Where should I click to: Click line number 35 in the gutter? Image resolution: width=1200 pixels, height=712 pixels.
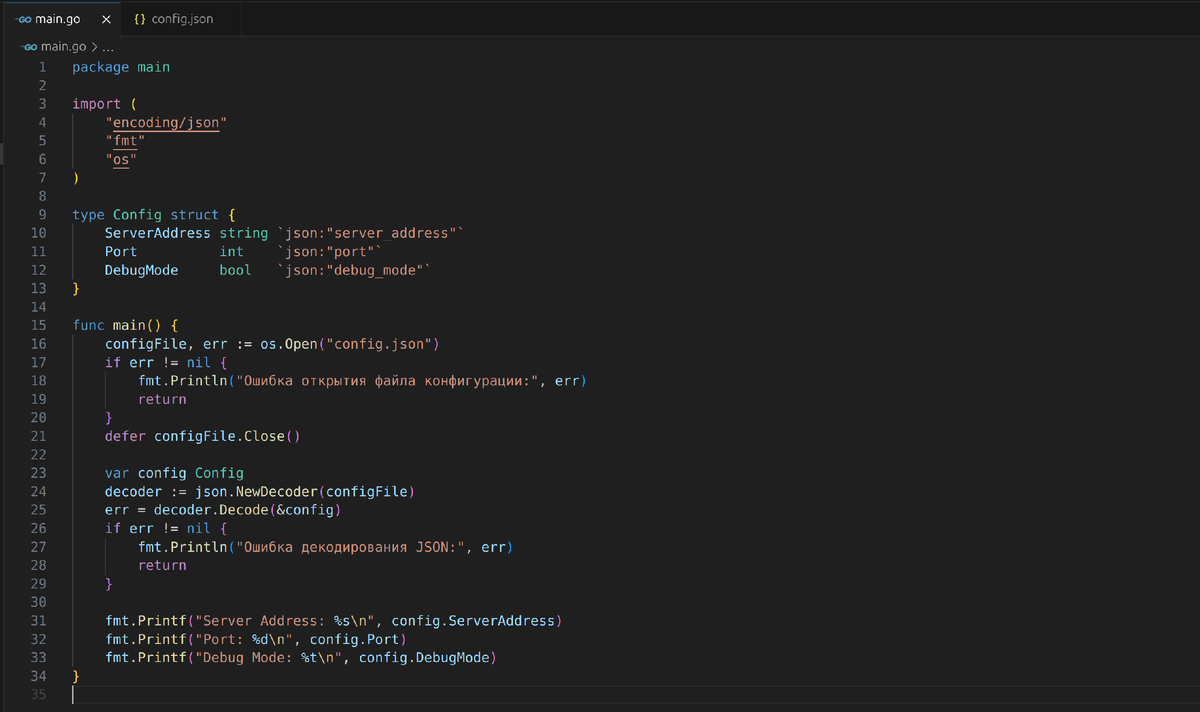click(39, 695)
